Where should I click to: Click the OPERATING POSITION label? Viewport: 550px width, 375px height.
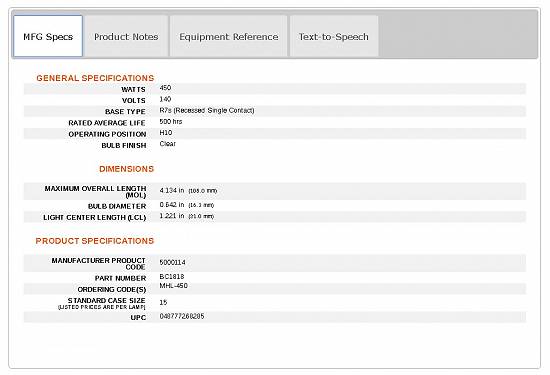click(107, 134)
